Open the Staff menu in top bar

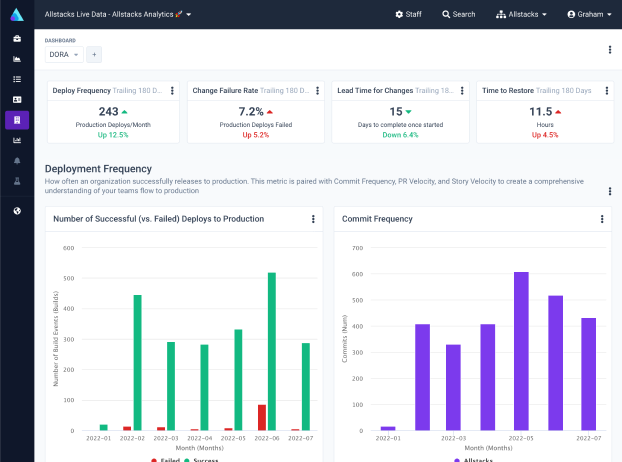pos(408,14)
